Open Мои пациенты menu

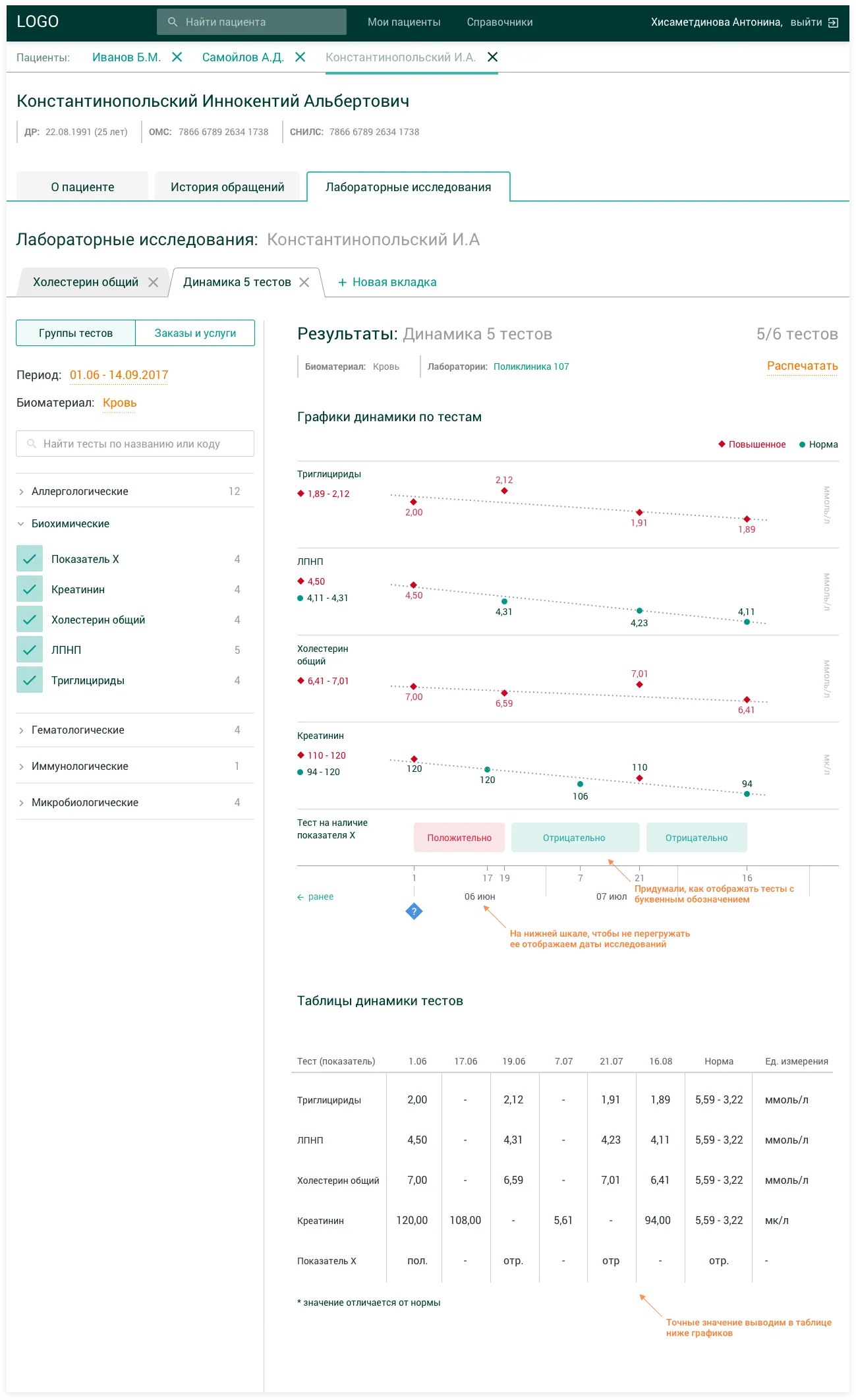404,22
